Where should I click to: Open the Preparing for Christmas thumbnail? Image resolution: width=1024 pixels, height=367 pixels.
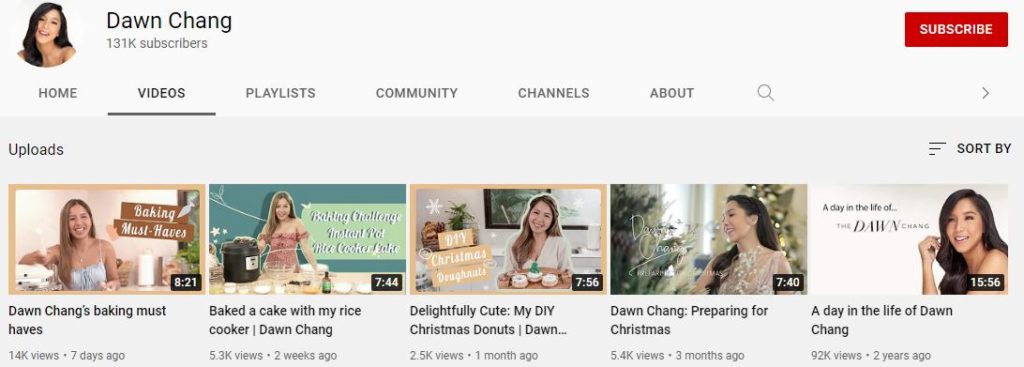point(709,239)
